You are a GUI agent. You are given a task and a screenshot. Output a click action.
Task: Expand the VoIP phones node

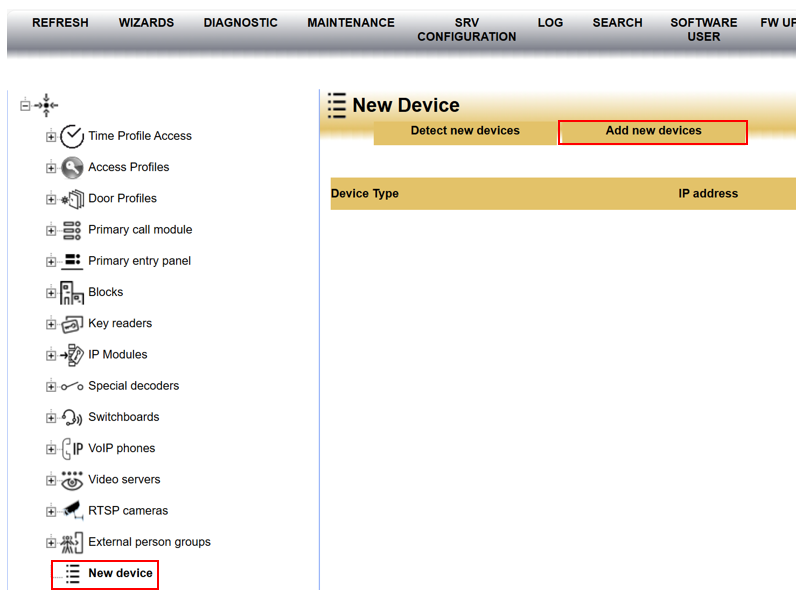pyautogui.click(x=51, y=449)
